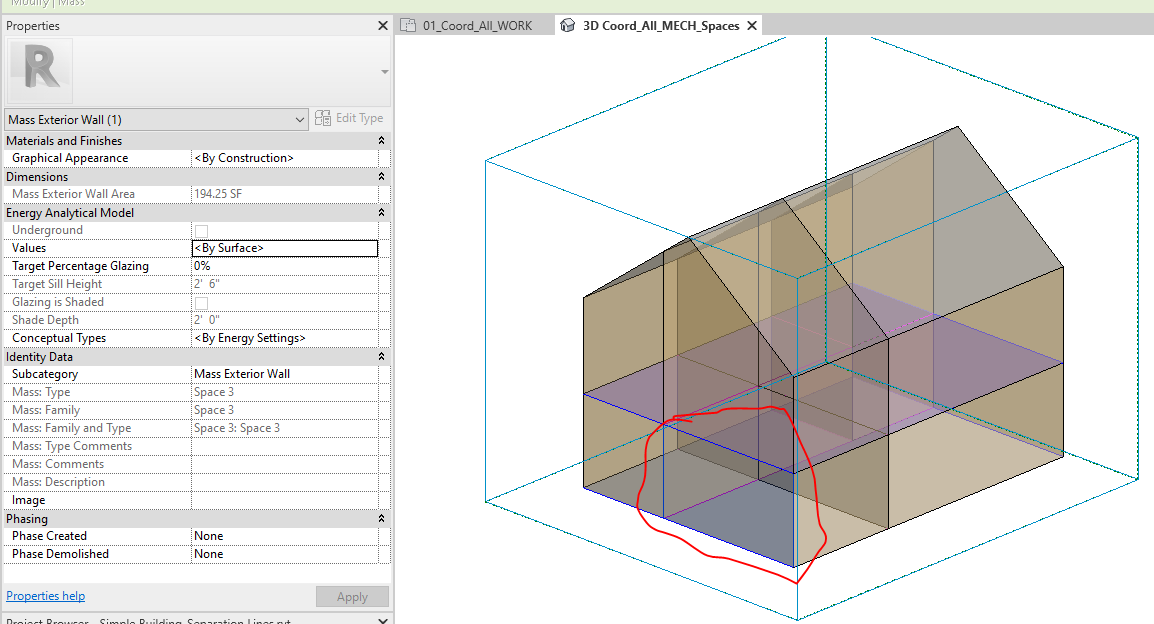Viewport: 1154px width, 624px height.
Task: Edit the Target Sill Height value field
Action: pos(285,283)
